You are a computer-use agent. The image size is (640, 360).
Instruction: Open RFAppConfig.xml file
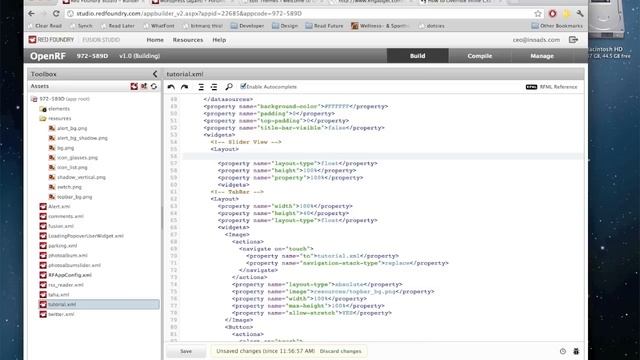coord(66,275)
